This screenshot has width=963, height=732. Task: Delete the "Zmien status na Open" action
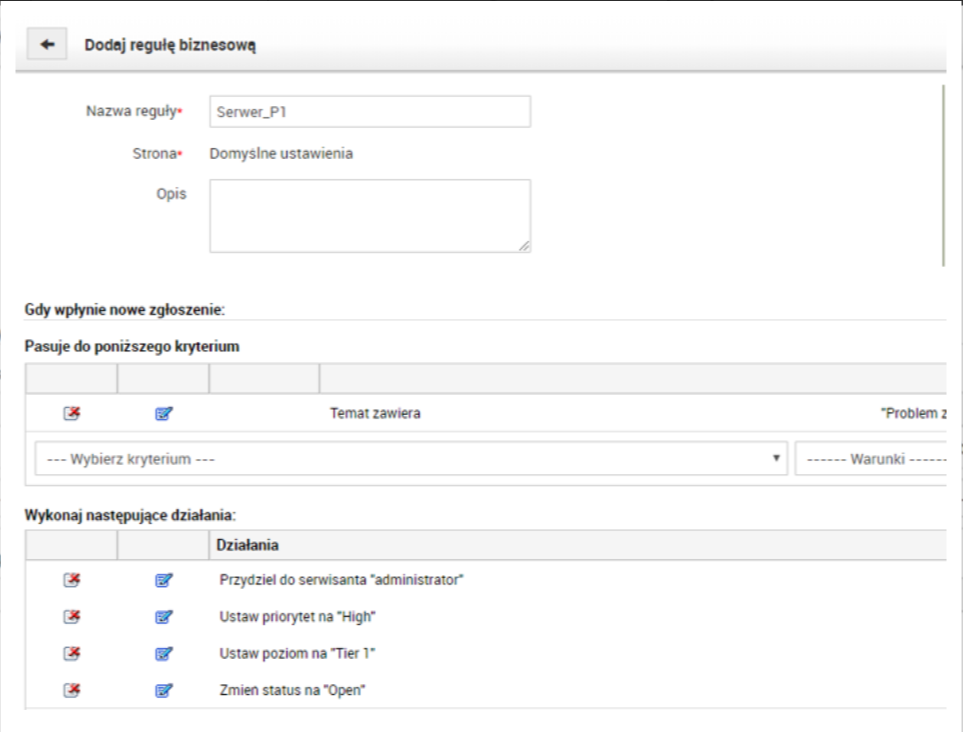(71, 691)
